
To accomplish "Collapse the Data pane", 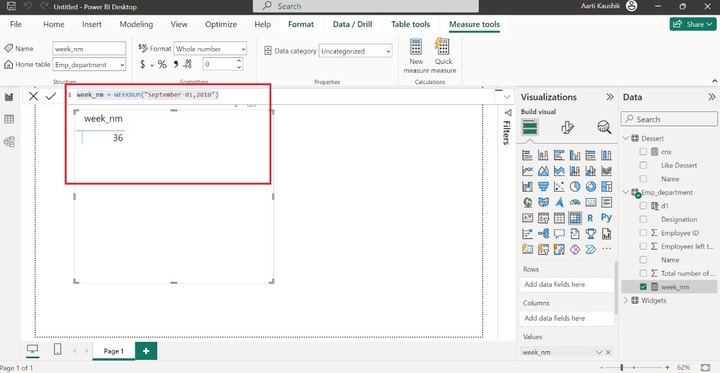I will pyautogui.click(x=711, y=97).
